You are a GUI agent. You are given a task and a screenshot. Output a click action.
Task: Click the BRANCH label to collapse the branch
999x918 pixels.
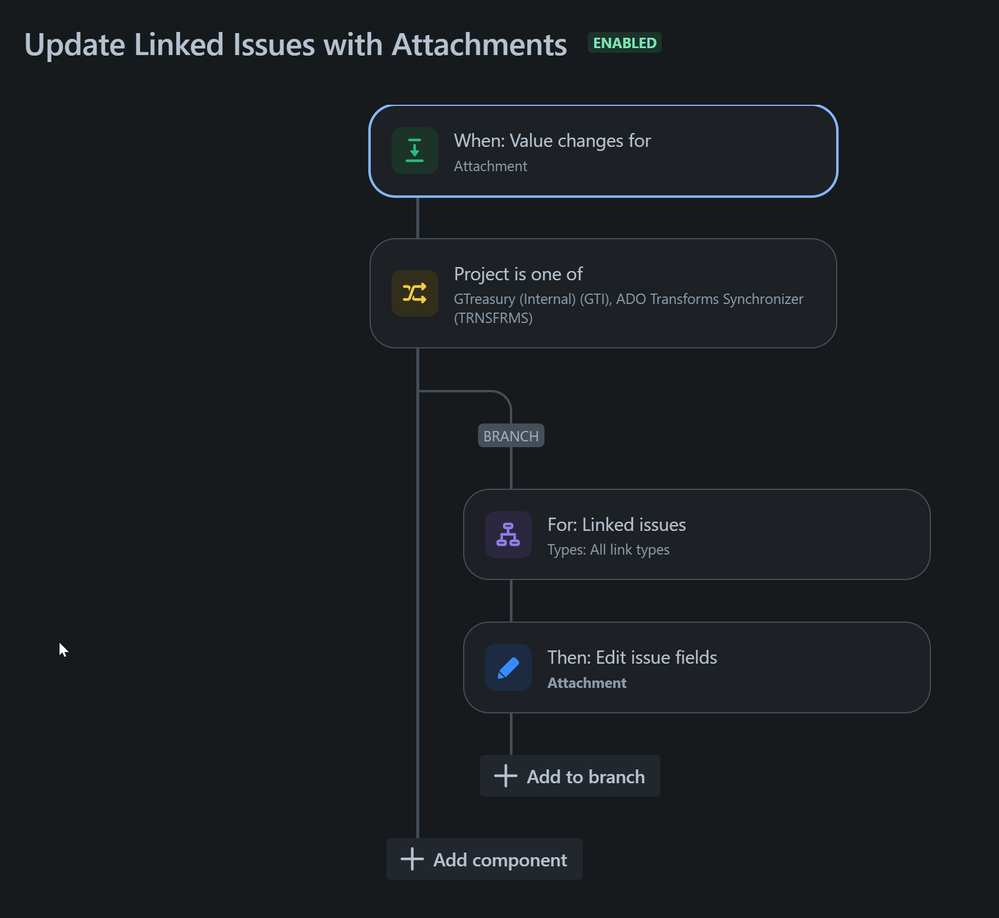(x=510, y=435)
